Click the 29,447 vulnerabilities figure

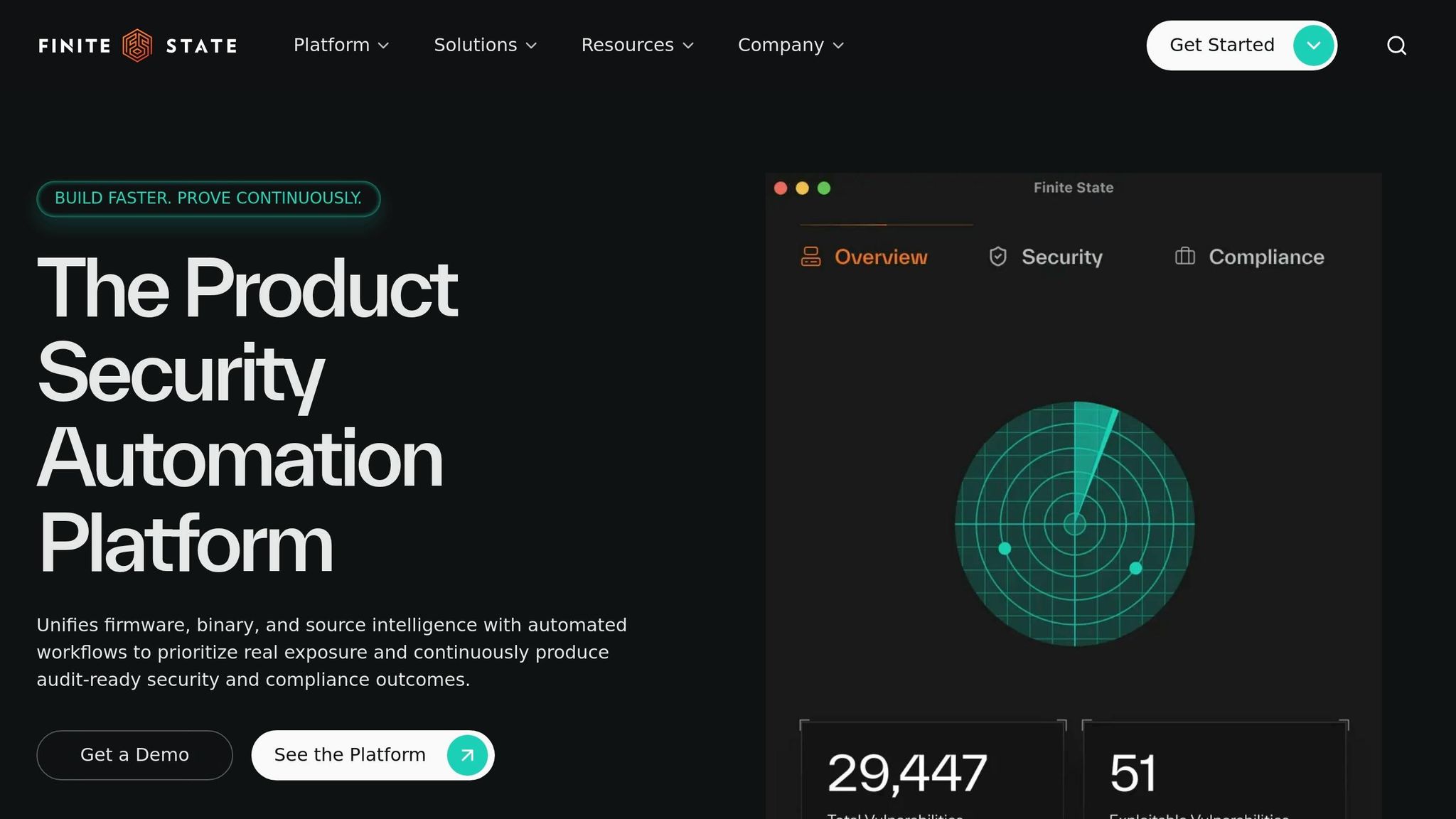[907, 773]
